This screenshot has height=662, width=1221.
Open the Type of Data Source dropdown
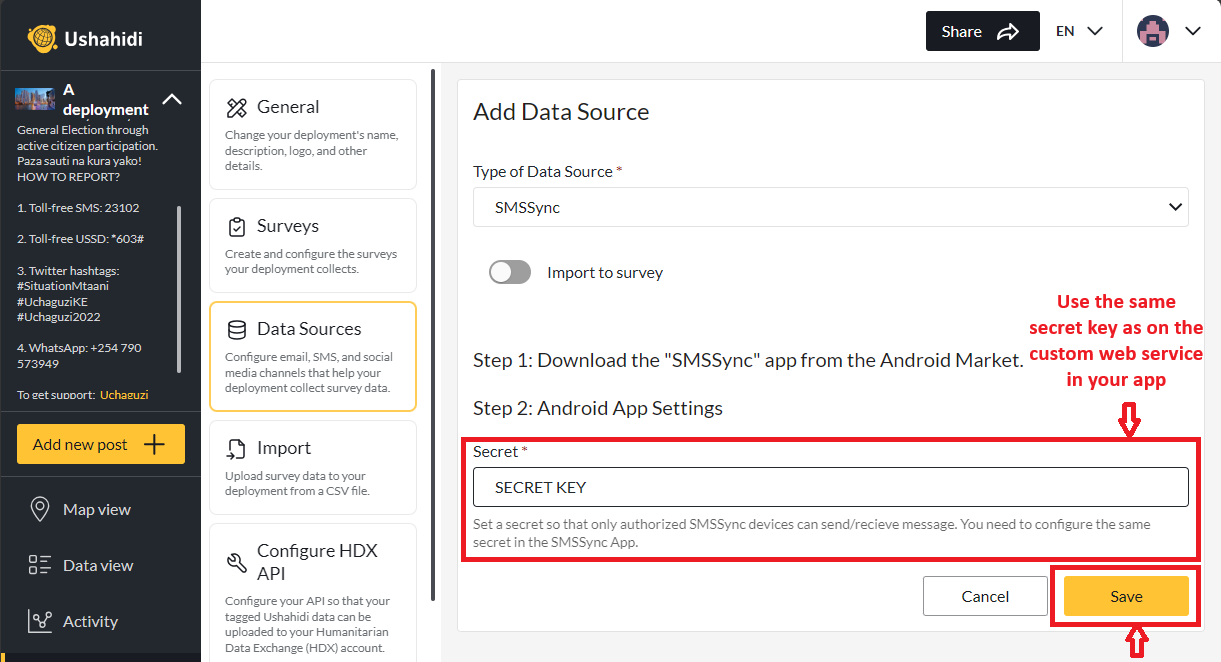point(830,207)
